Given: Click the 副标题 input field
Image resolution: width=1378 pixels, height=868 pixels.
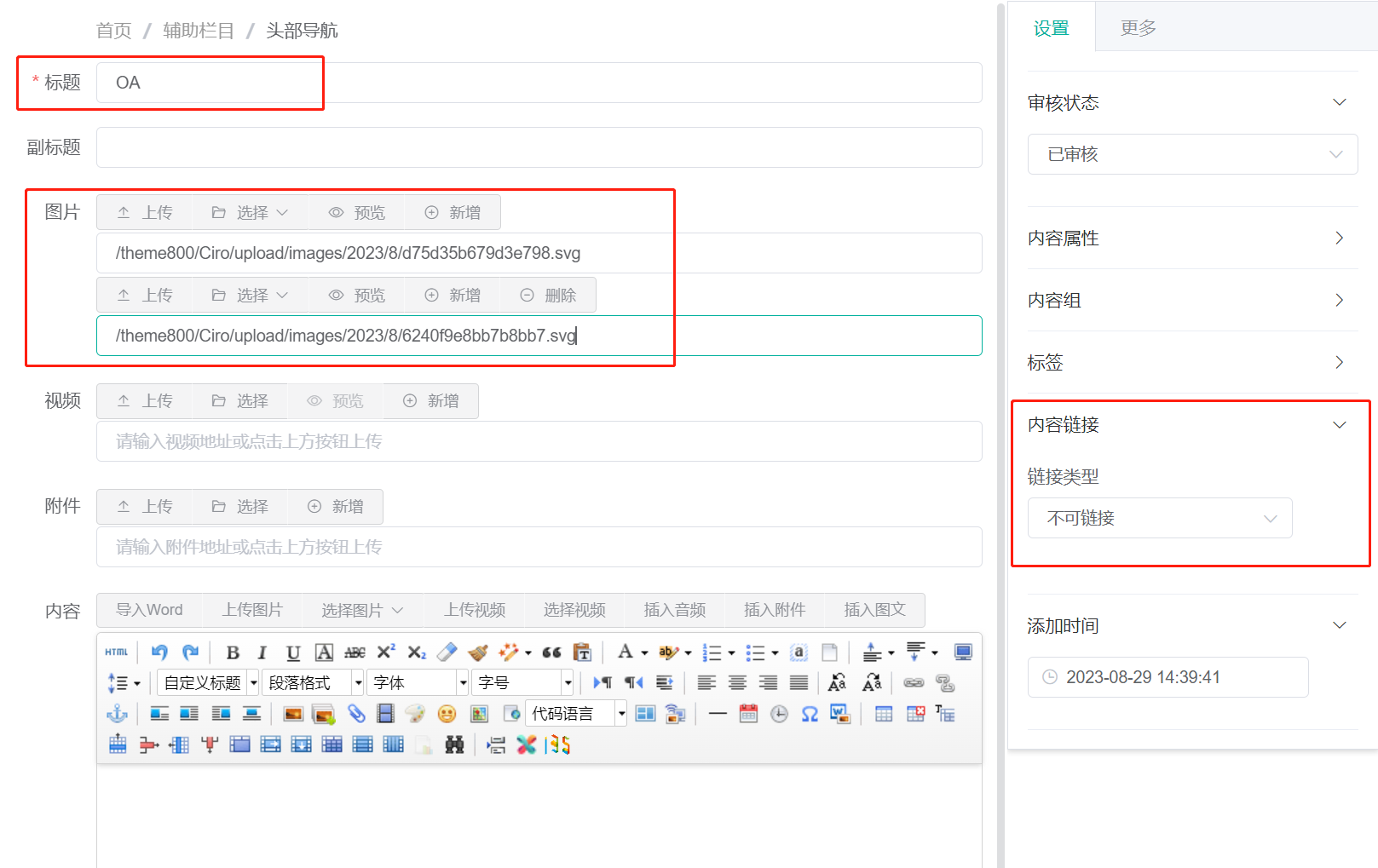Looking at the screenshot, I should tap(539, 147).
